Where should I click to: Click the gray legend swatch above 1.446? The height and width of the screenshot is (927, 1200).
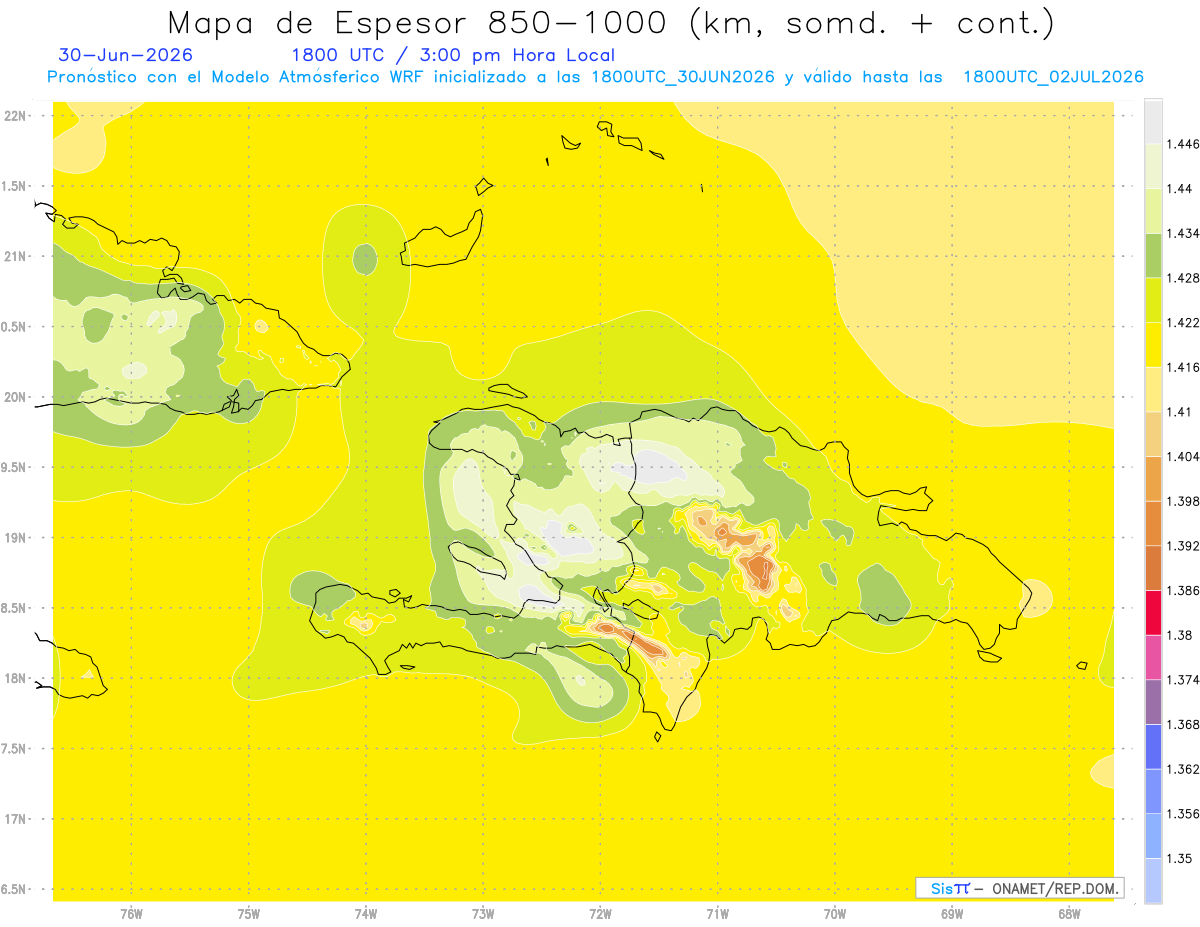pyautogui.click(x=1153, y=121)
